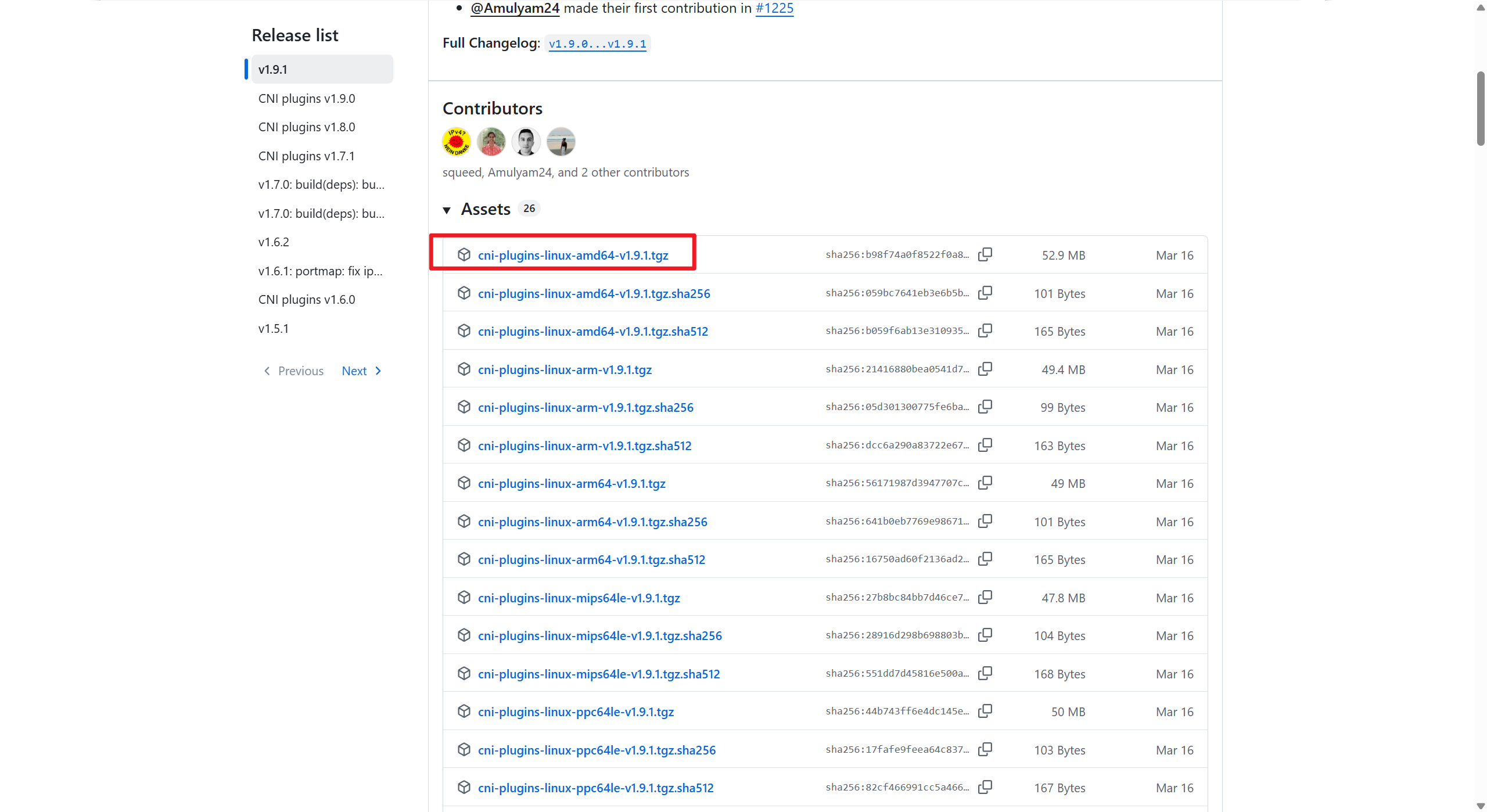Copy sha256 for cni-plugins-linux-ppc64le-v1.9.1.tgz.sha256
1487x812 pixels.
(985, 749)
